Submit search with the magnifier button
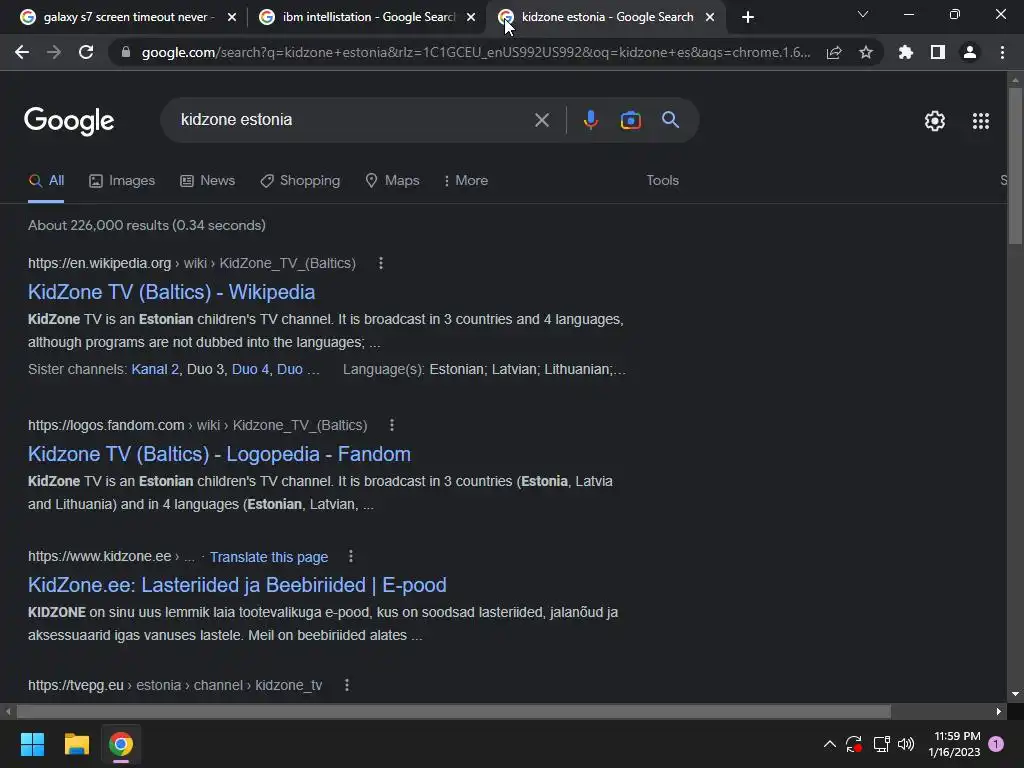 coord(670,120)
